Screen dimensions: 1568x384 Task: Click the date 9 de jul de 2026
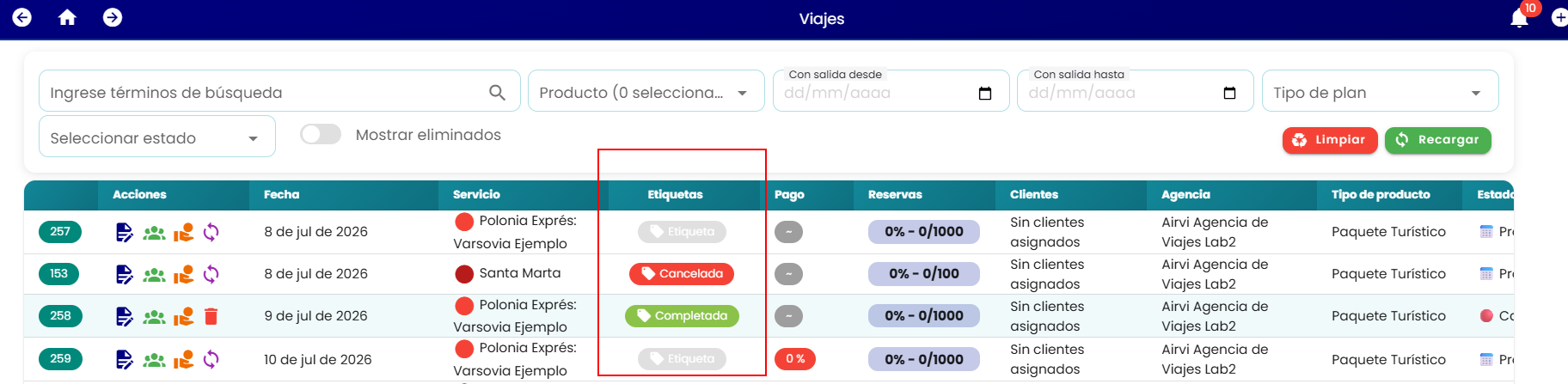pyautogui.click(x=315, y=316)
